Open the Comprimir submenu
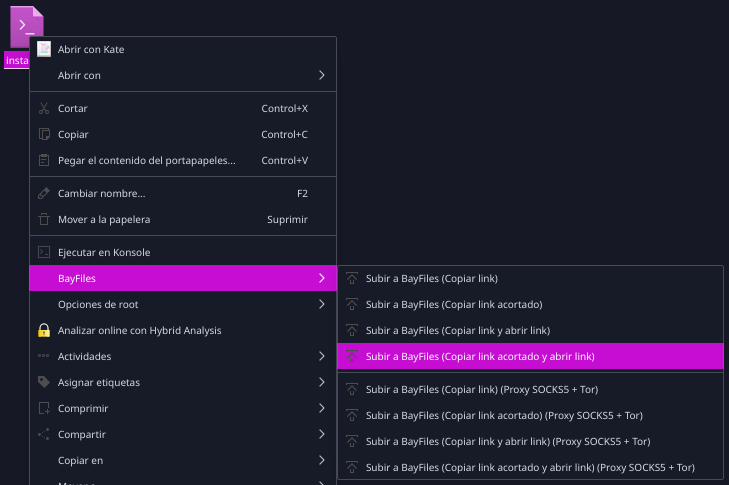 point(183,408)
